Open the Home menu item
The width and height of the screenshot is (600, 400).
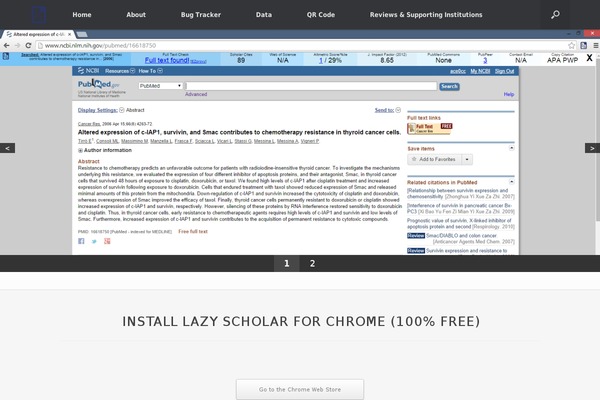click(x=82, y=15)
